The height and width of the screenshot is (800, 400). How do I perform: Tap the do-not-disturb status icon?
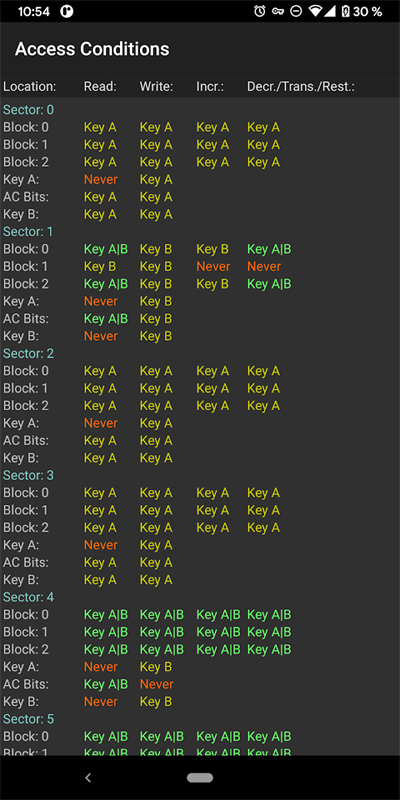296,11
